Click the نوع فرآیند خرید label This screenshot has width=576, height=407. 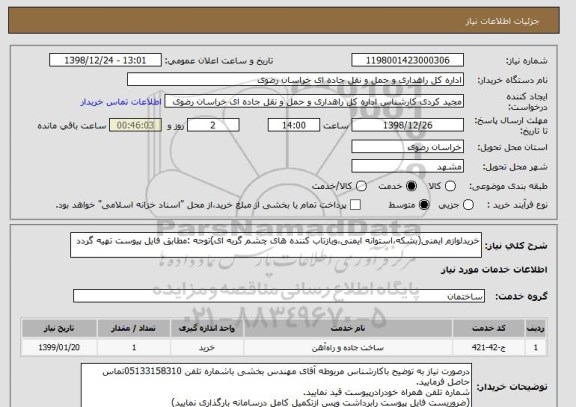pos(517,205)
